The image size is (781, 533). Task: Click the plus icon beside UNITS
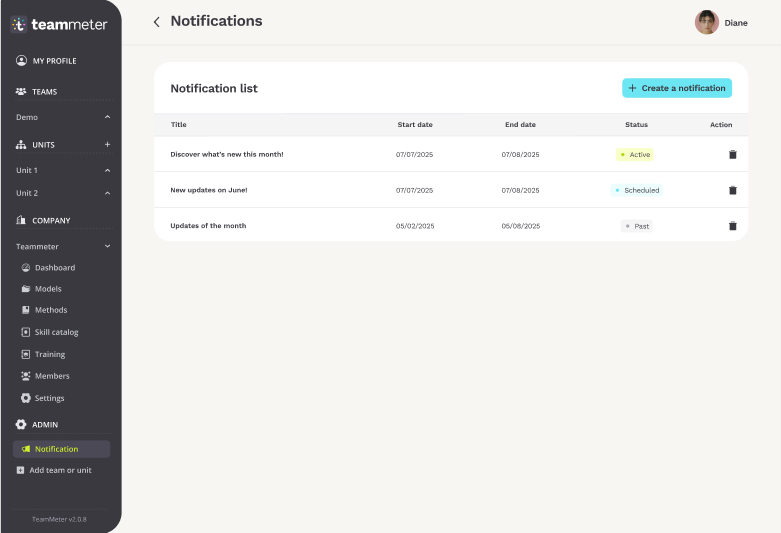point(108,145)
